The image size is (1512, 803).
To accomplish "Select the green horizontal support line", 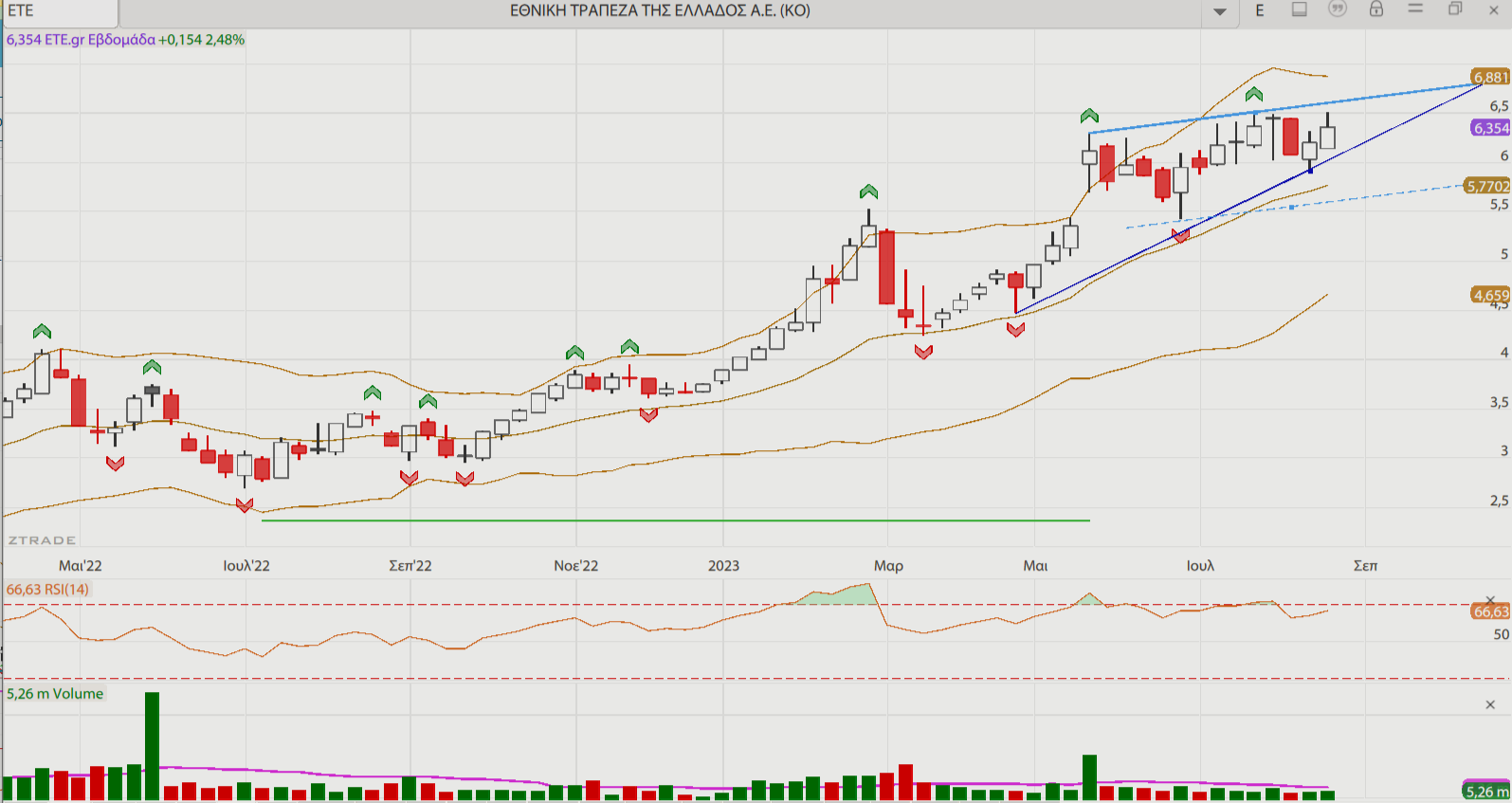I will [x=675, y=520].
